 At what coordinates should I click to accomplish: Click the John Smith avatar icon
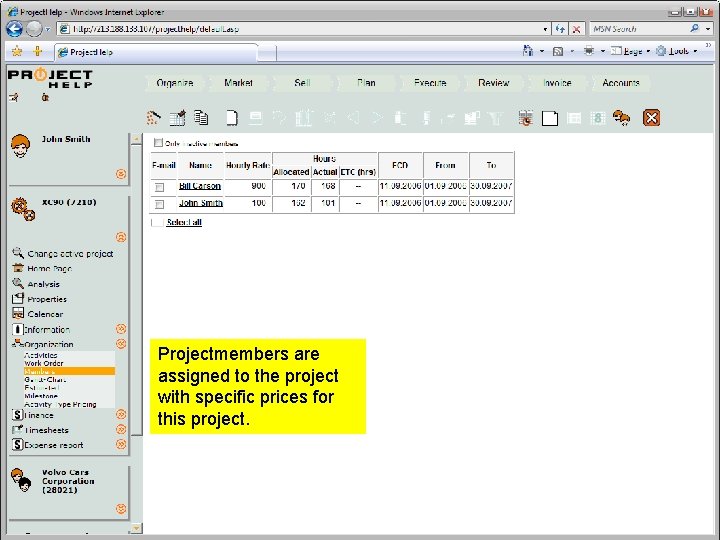[21, 146]
